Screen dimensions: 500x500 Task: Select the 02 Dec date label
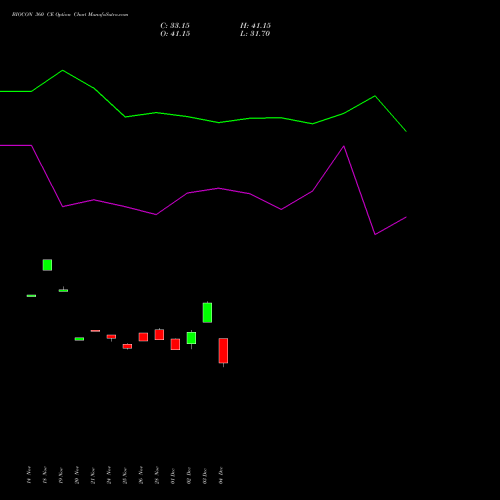[x=189, y=475]
